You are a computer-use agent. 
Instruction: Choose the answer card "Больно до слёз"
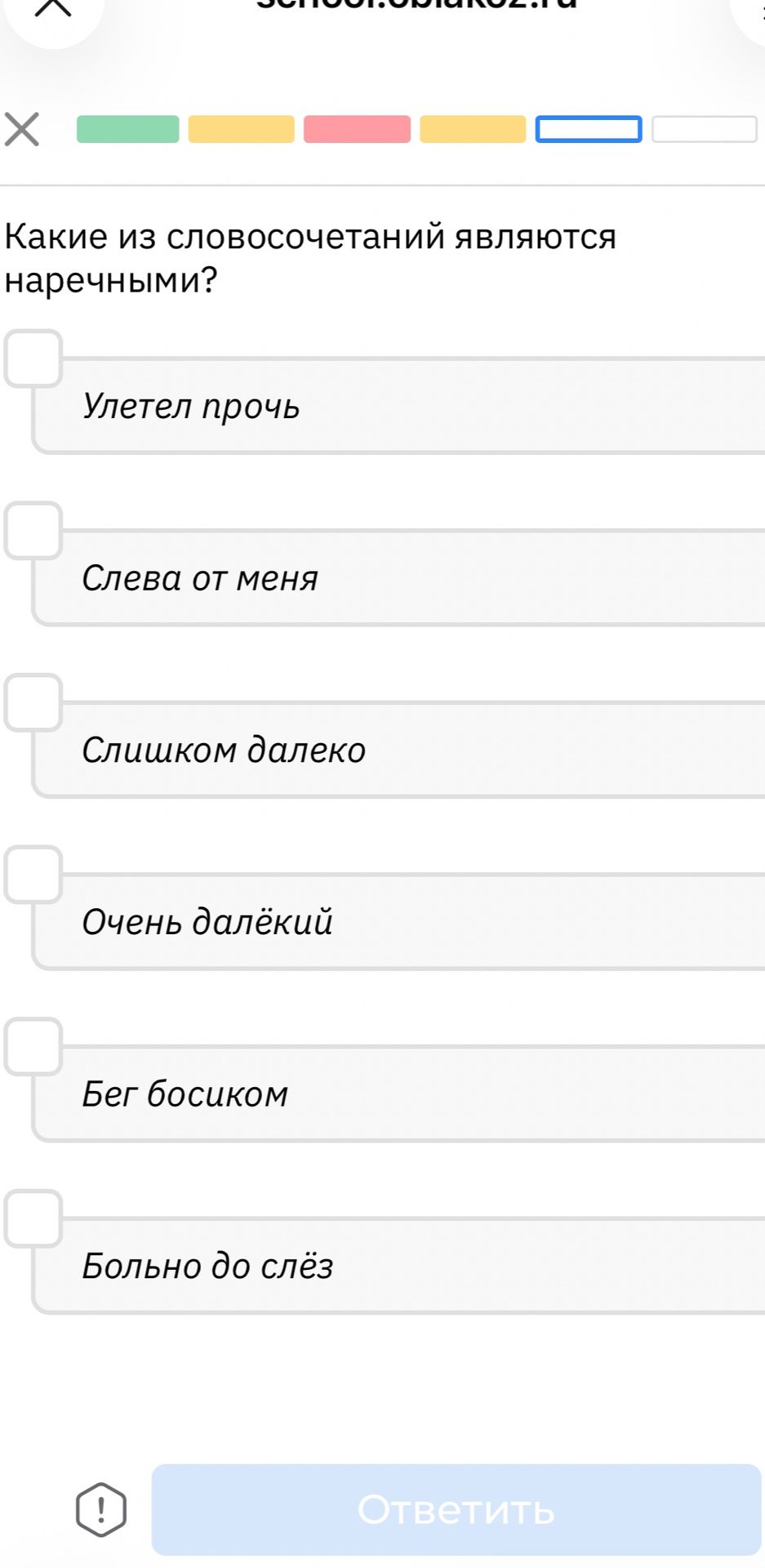(398, 1265)
